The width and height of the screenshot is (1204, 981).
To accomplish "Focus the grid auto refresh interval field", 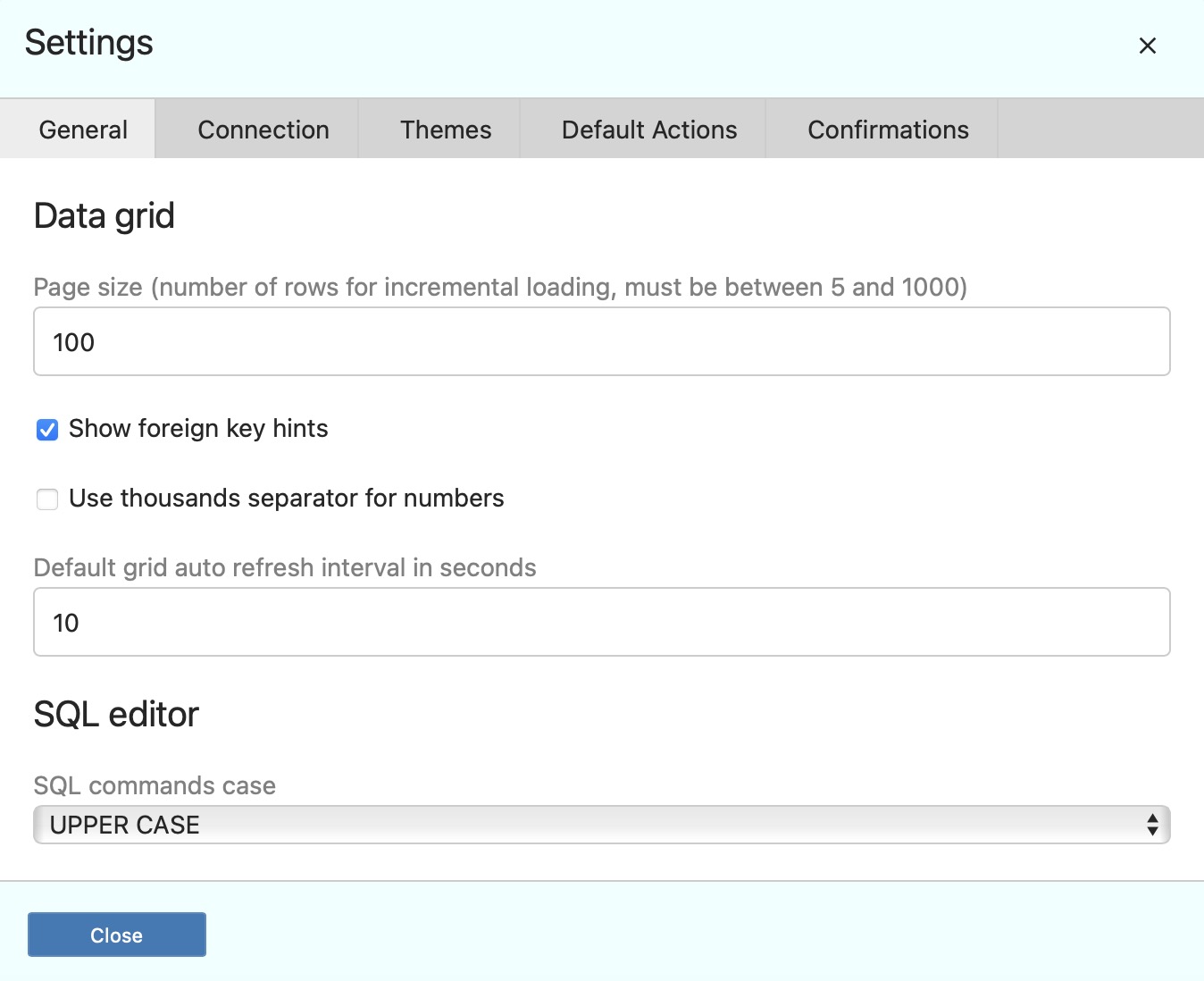I will click(x=601, y=623).
